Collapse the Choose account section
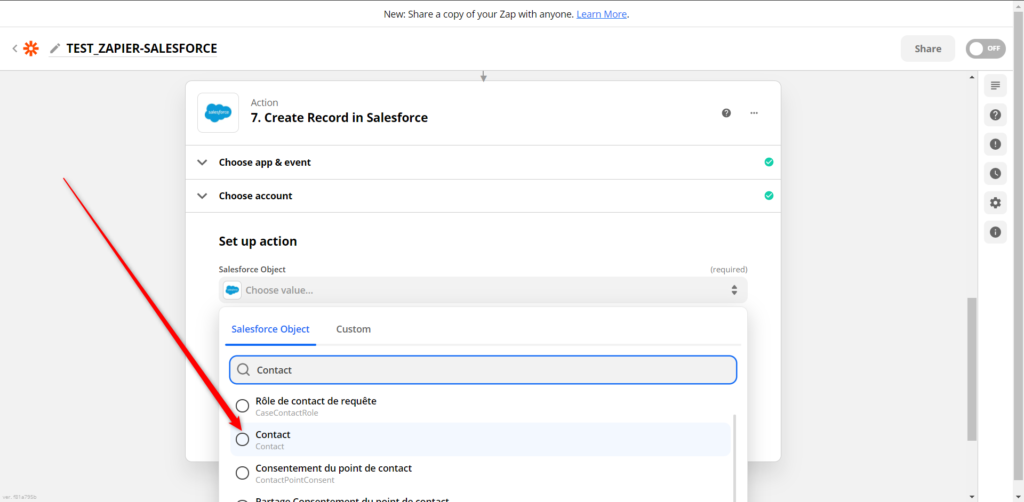 [202, 195]
